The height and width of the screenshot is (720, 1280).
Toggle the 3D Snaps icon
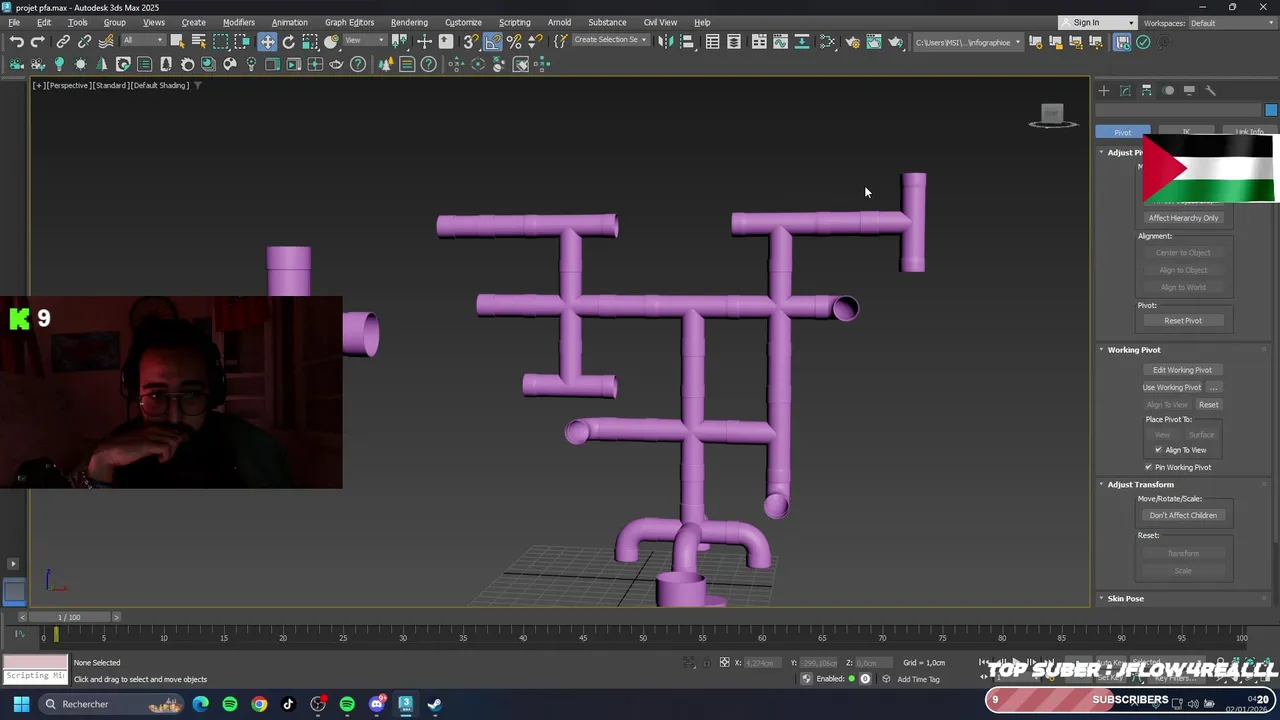(x=470, y=42)
